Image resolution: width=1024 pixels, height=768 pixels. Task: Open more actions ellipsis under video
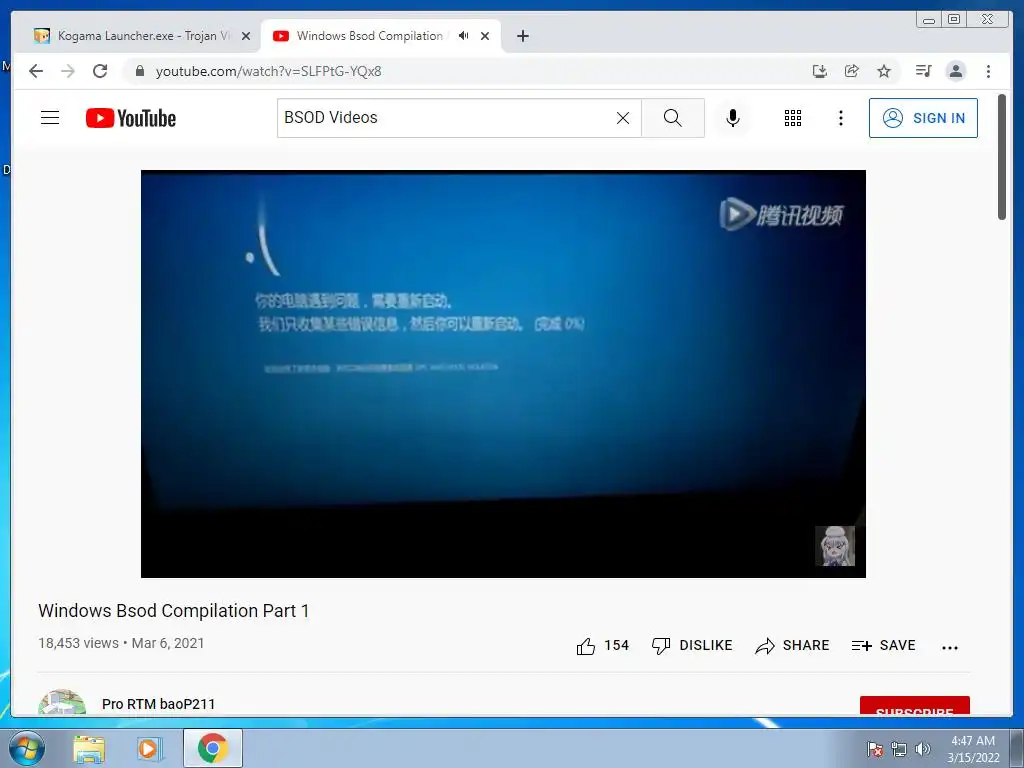(x=950, y=647)
